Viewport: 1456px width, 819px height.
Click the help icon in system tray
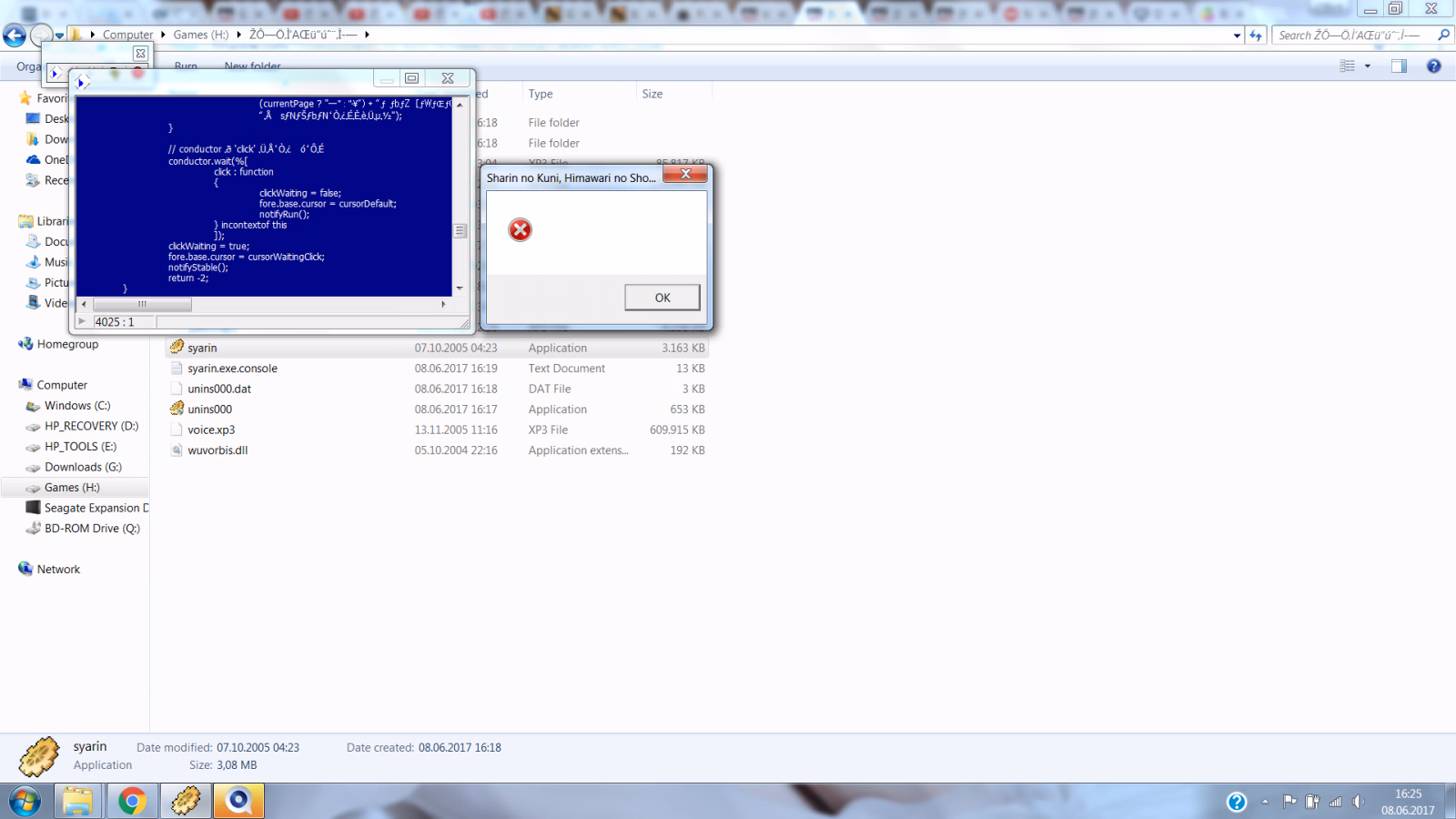(x=1237, y=802)
